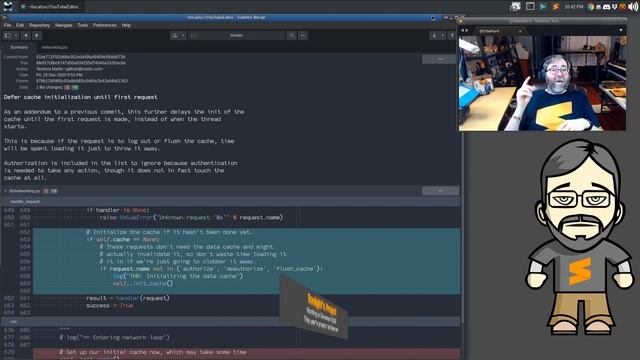Click the pull down-arrow toolbar button

coord(434,36)
